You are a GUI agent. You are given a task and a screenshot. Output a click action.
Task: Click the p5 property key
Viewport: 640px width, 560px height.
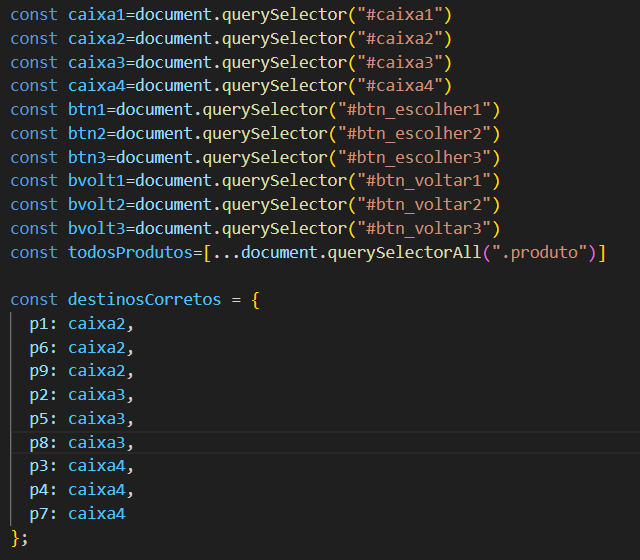click(x=38, y=419)
